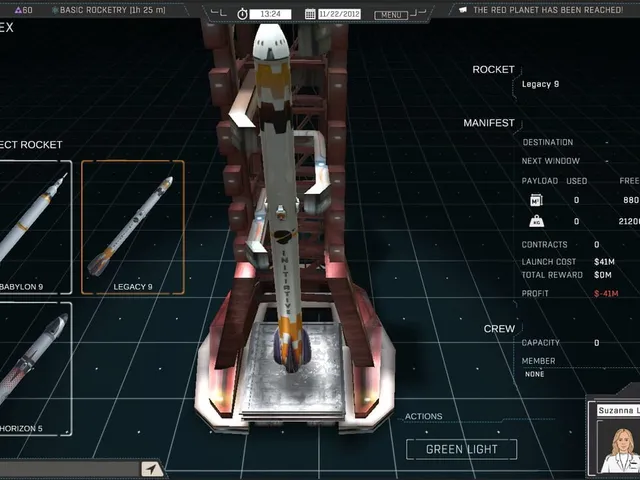The height and width of the screenshot is (480, 640).
Task: Open Suzanna's advisor portrait
Action: click(x=617, y=443)
